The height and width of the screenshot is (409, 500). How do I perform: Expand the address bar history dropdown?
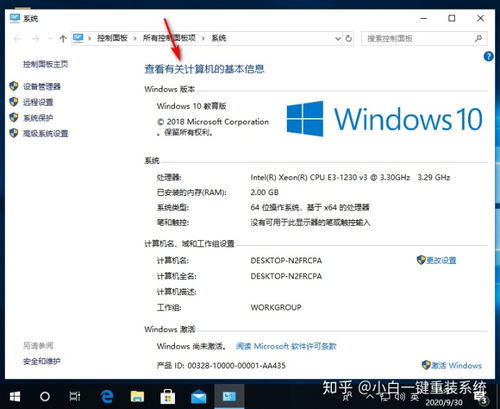click(338, 39)
